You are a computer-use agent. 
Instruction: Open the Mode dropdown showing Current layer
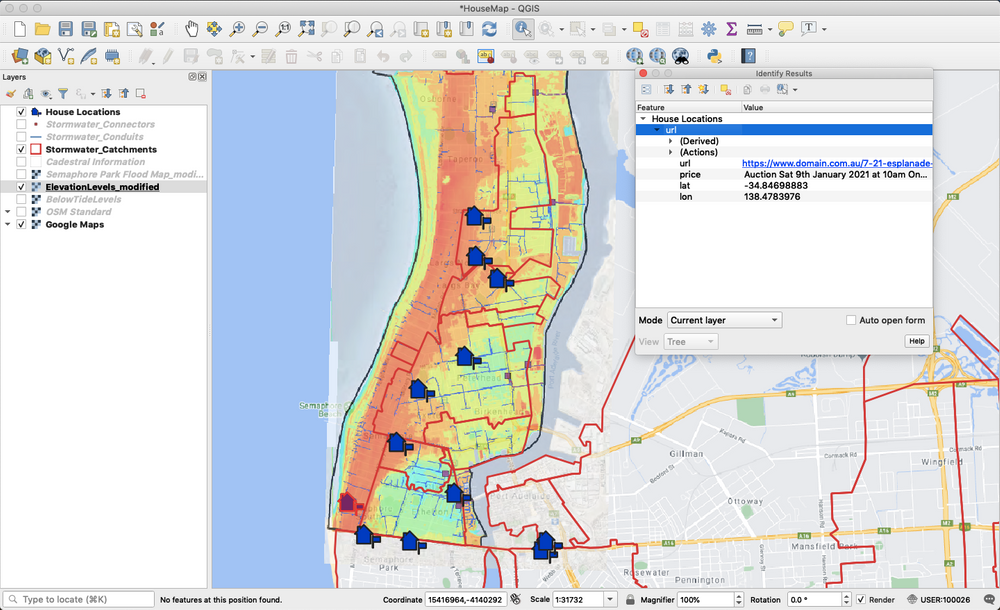[x=724, y=320]
